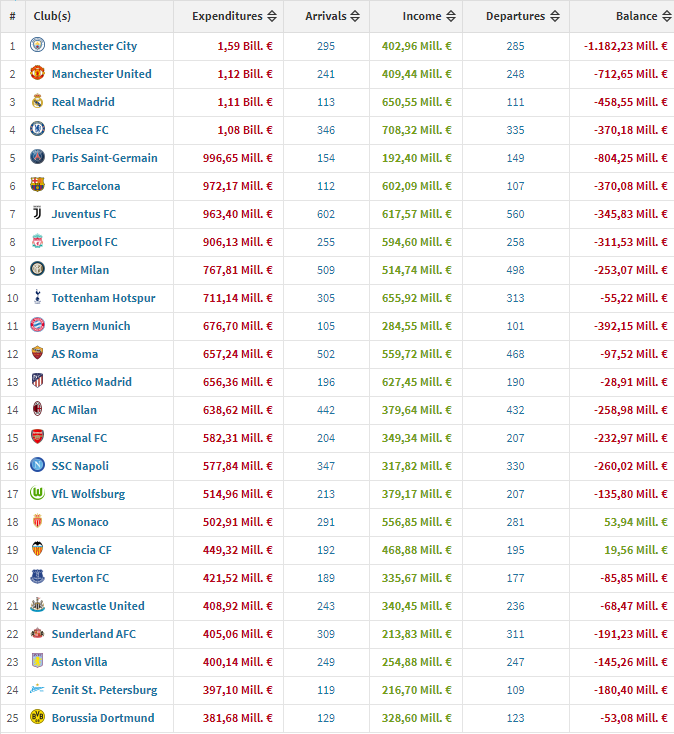Viewport: 674px width, 734px height.
Task: Open the Tottenham Hotspur club link
Action: click(x=103, y=298)
